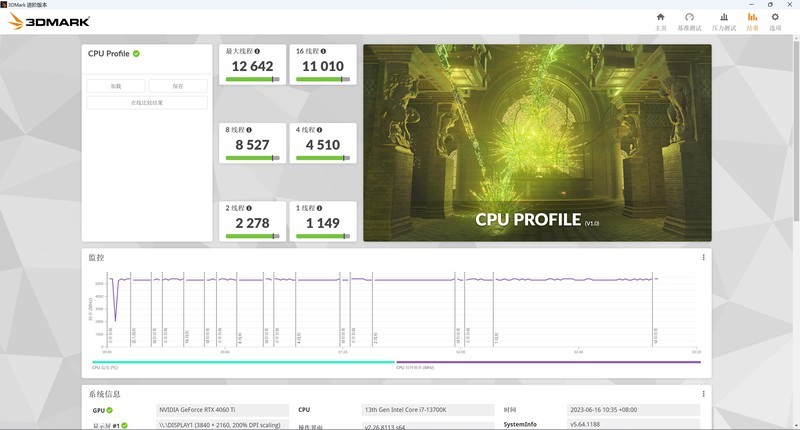
Task: Click green check icon next to GPU label
Action: (110, 410)
